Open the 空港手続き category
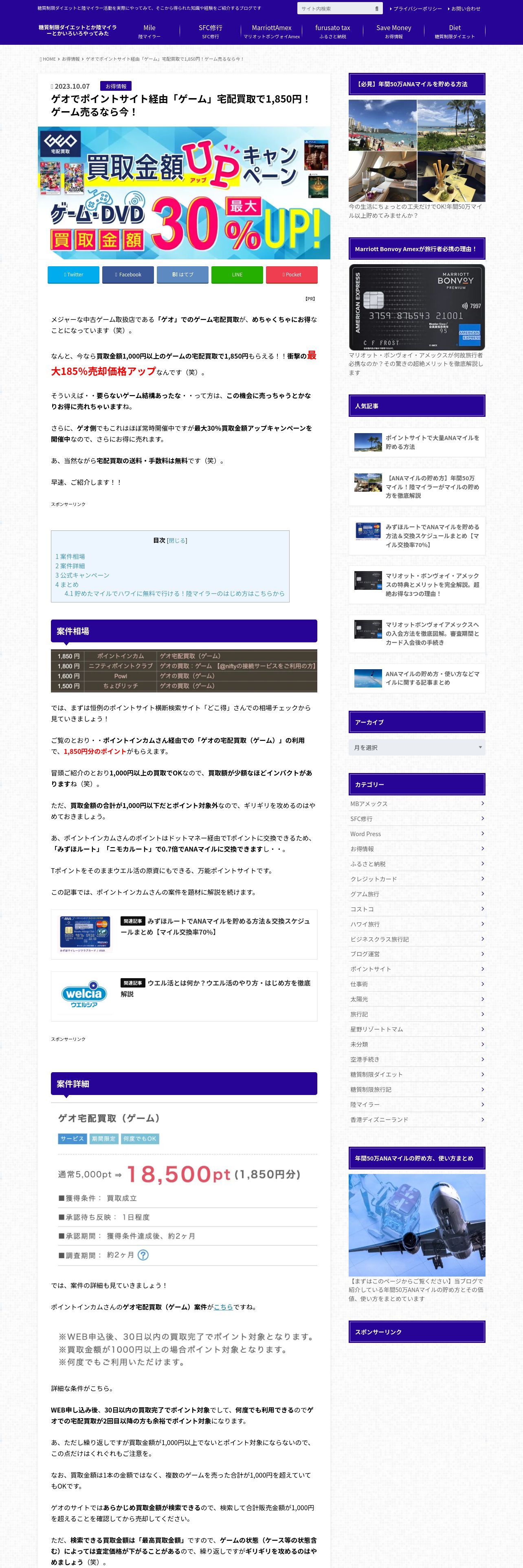The image size is (523, 1568). [x=417, y=1059]
